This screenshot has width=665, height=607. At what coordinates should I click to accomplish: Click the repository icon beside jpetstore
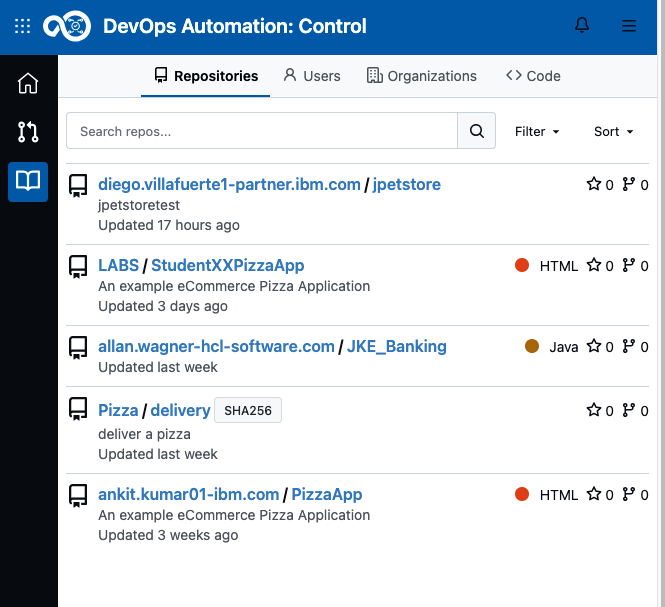(78, 185)
